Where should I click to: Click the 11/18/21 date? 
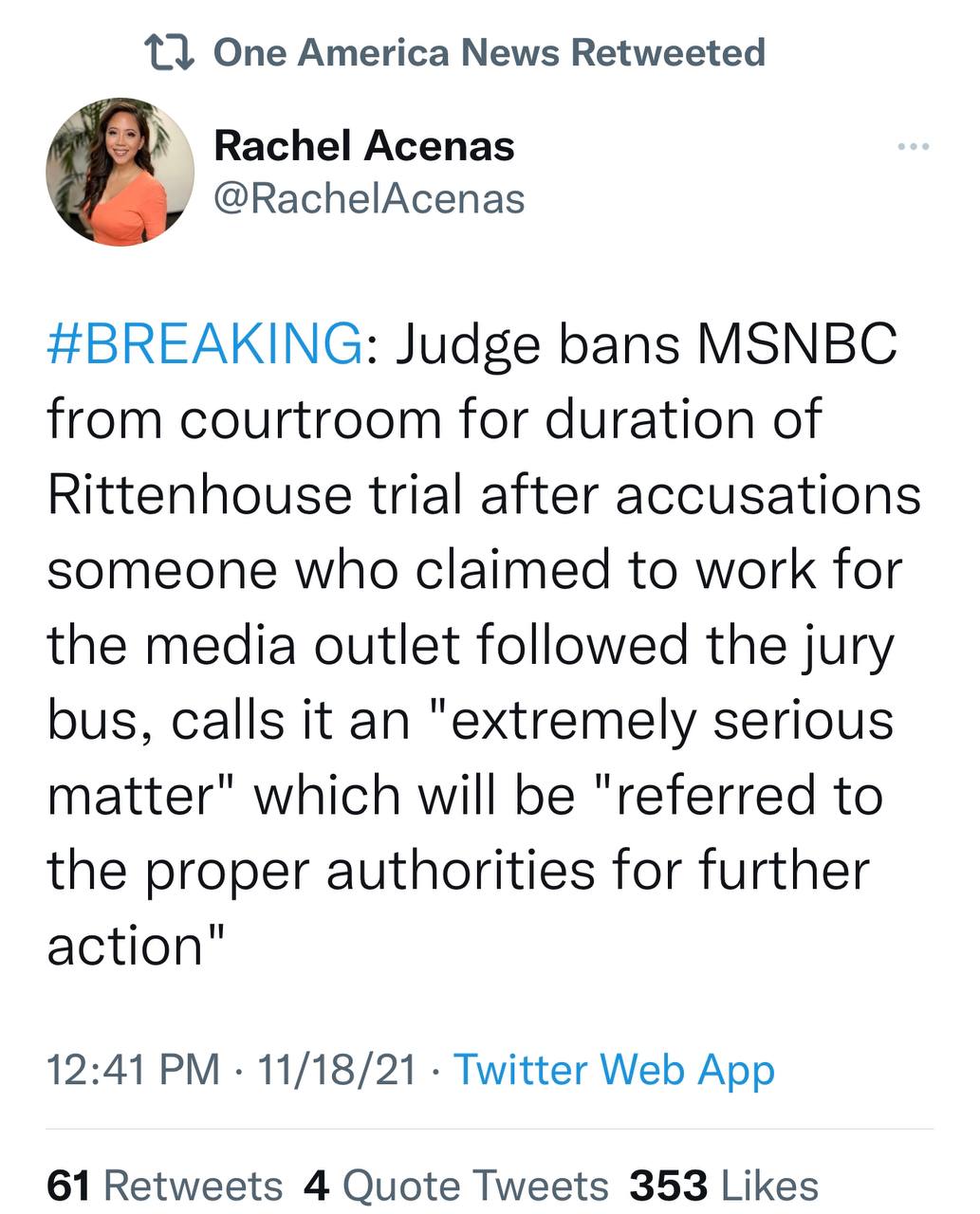point(337,1070)
